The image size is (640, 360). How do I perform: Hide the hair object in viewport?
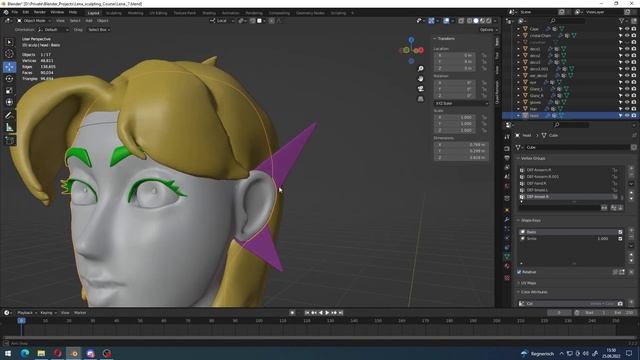pos(627,109)
